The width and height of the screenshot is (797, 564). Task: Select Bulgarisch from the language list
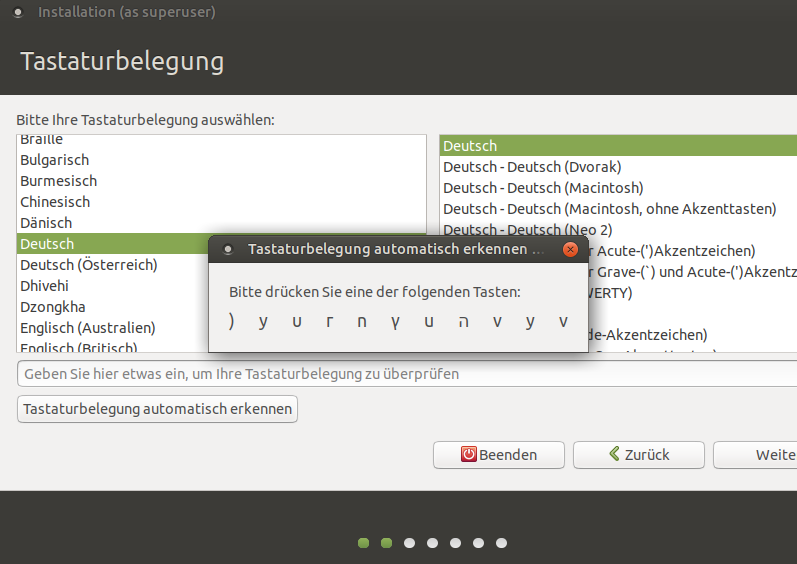(55, 160)
